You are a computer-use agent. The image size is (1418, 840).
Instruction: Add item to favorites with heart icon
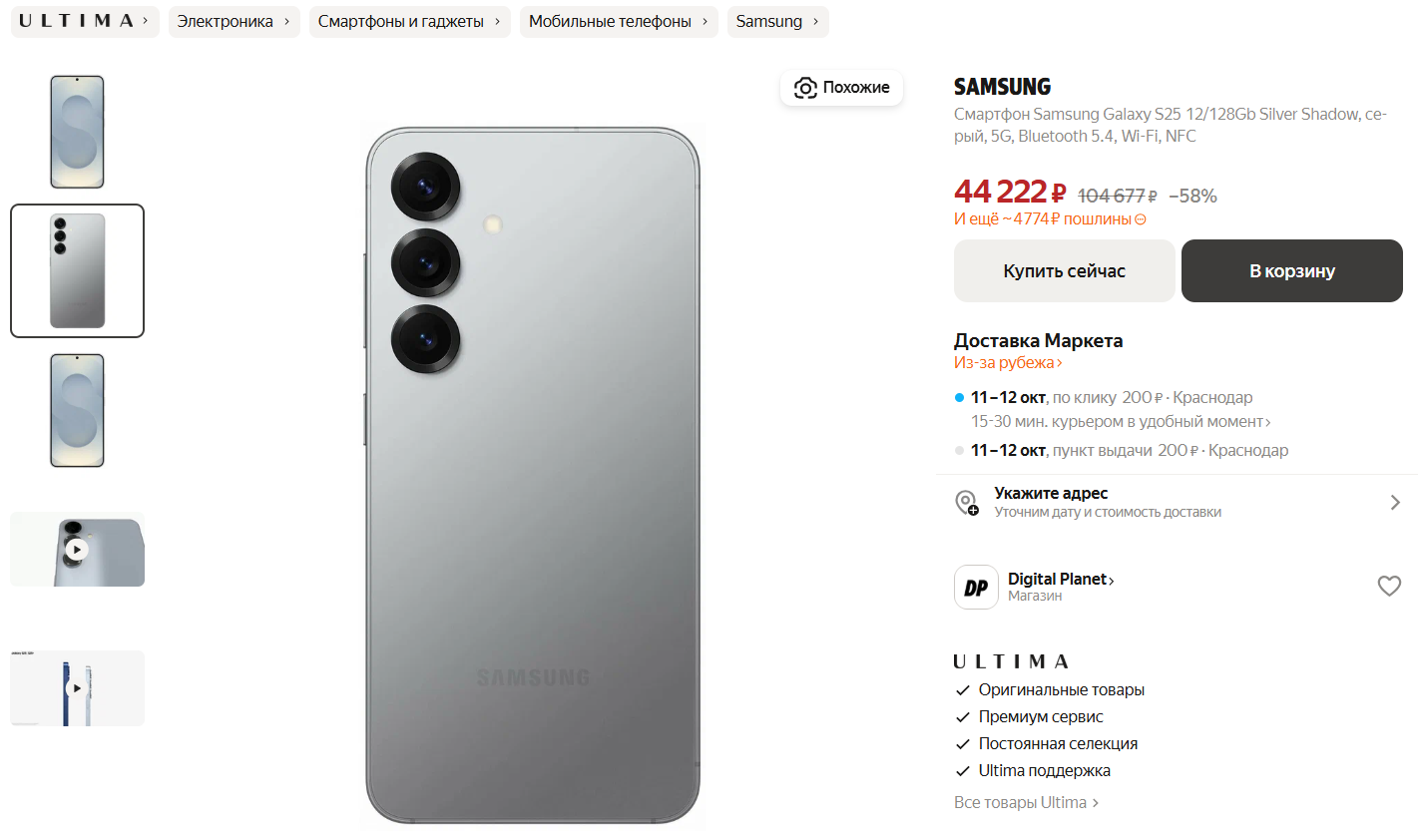point(1389,586)
